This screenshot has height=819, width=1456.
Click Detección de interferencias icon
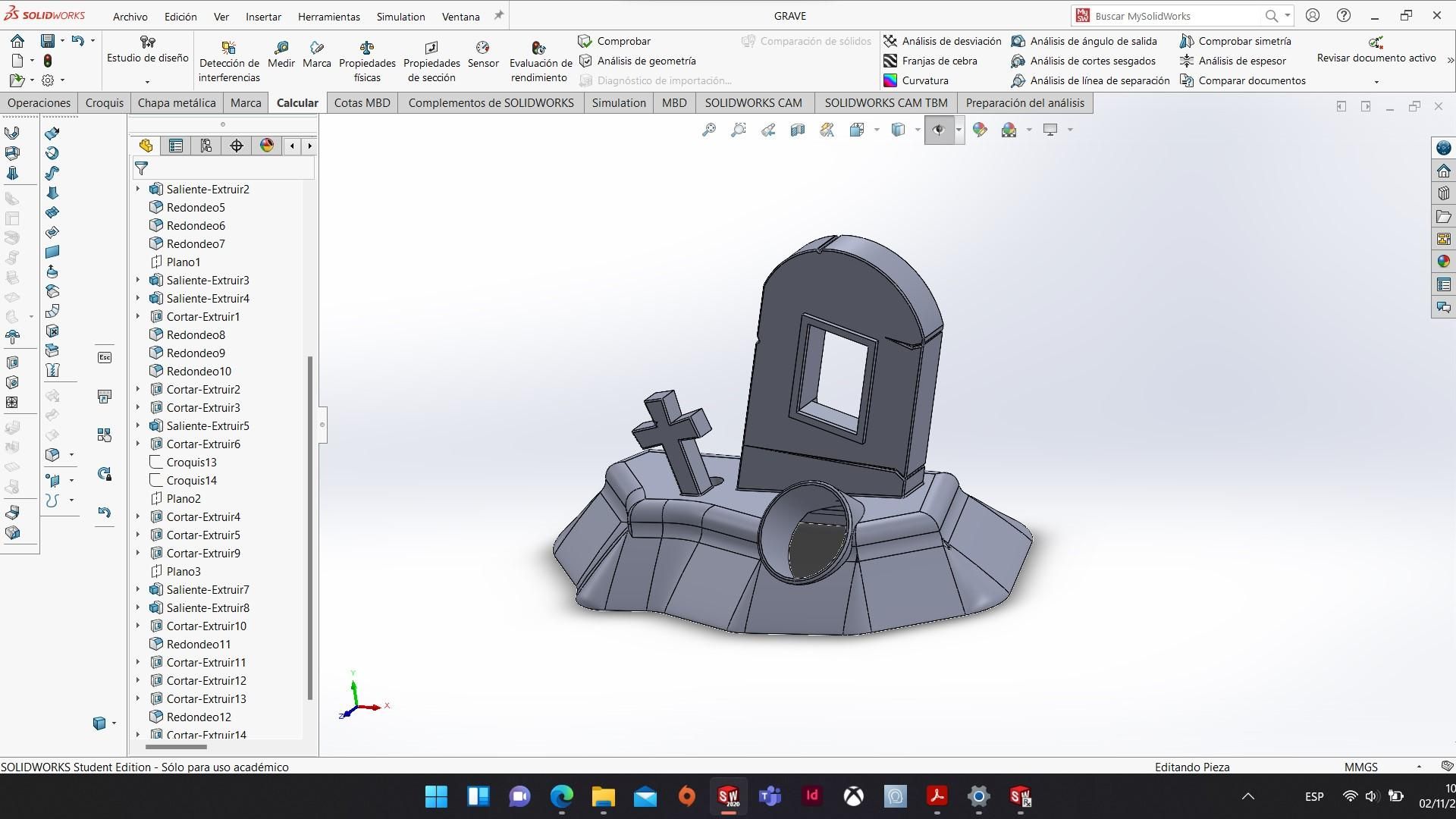point(228,49)
